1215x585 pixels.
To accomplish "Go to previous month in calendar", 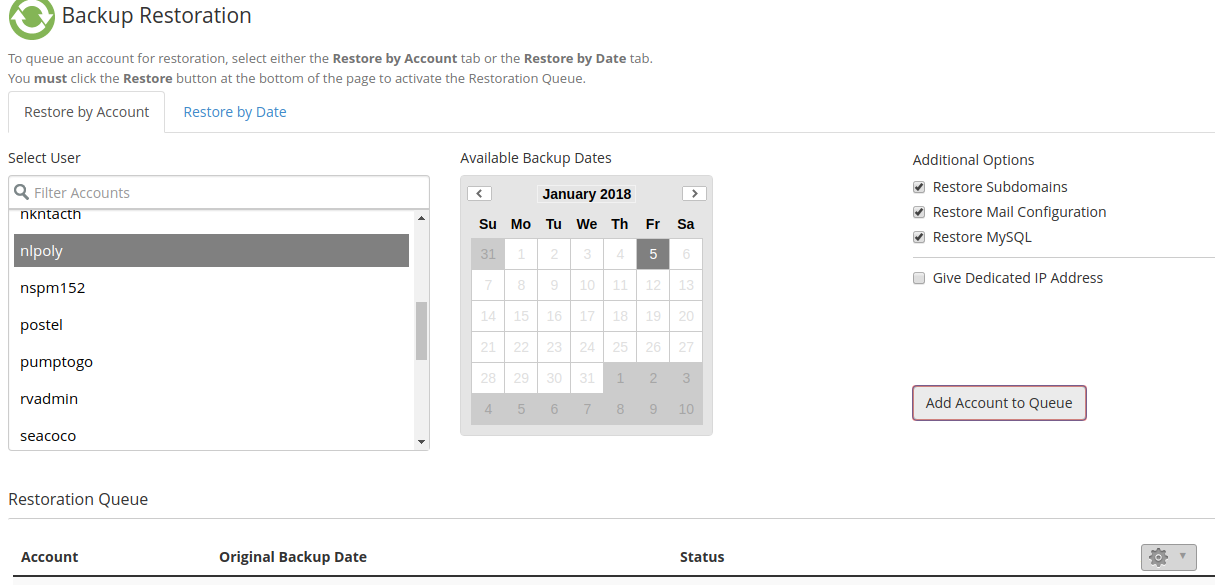I will pyautogui.click(x=479, y=194).
